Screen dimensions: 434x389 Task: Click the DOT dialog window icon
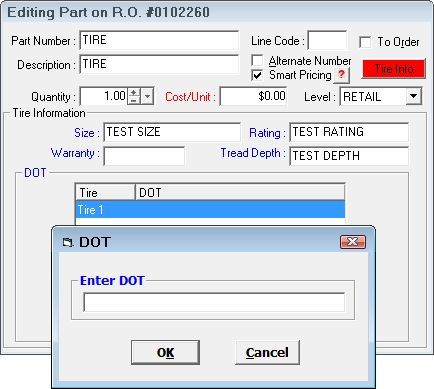click(68, 242)
